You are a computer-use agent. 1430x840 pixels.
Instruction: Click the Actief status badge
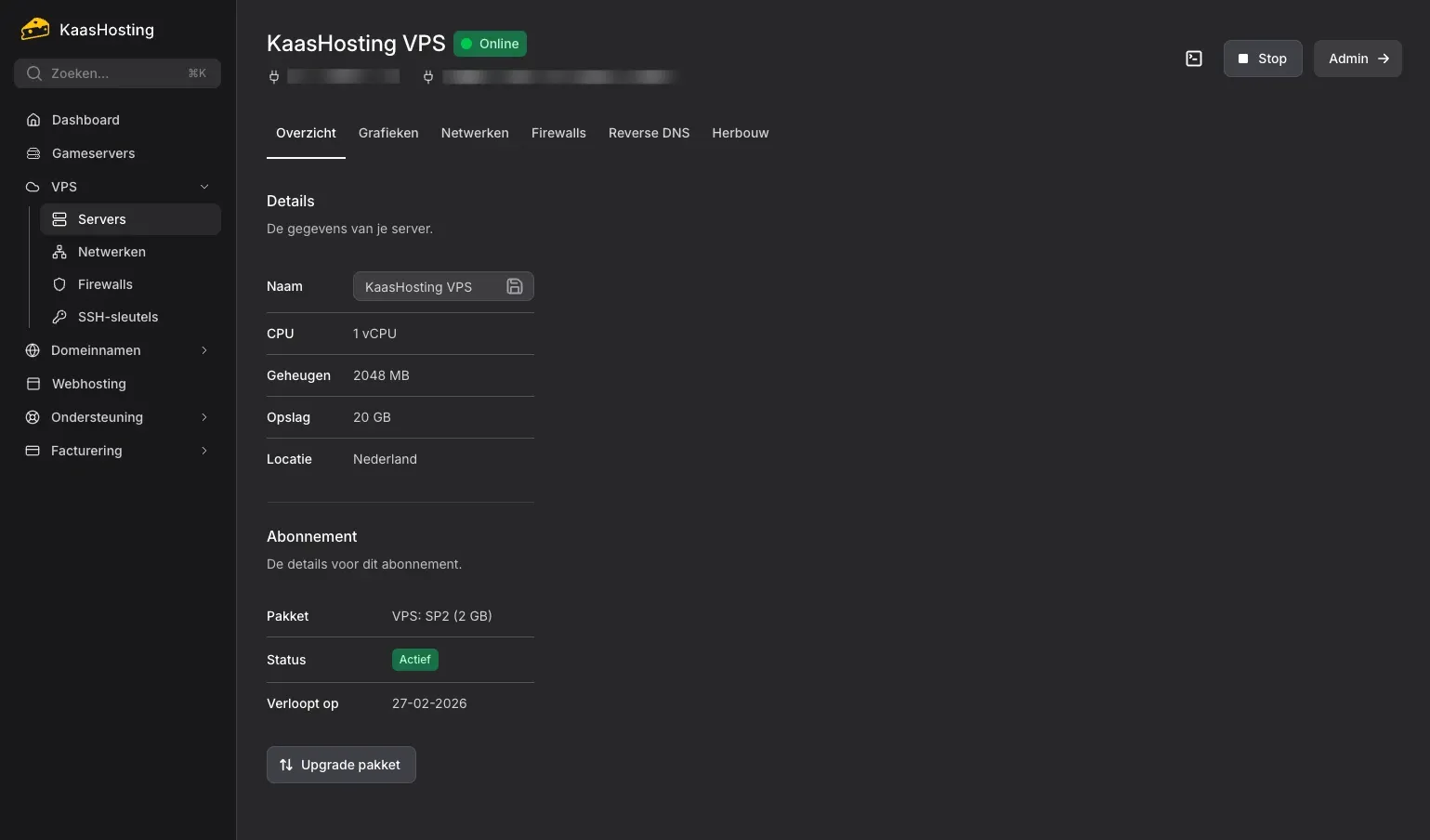pyautogui.click(x=414, y=660)
